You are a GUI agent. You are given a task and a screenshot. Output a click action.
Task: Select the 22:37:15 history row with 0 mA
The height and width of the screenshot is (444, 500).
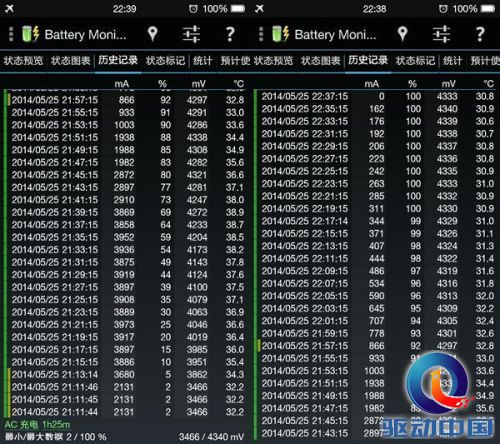378,97
